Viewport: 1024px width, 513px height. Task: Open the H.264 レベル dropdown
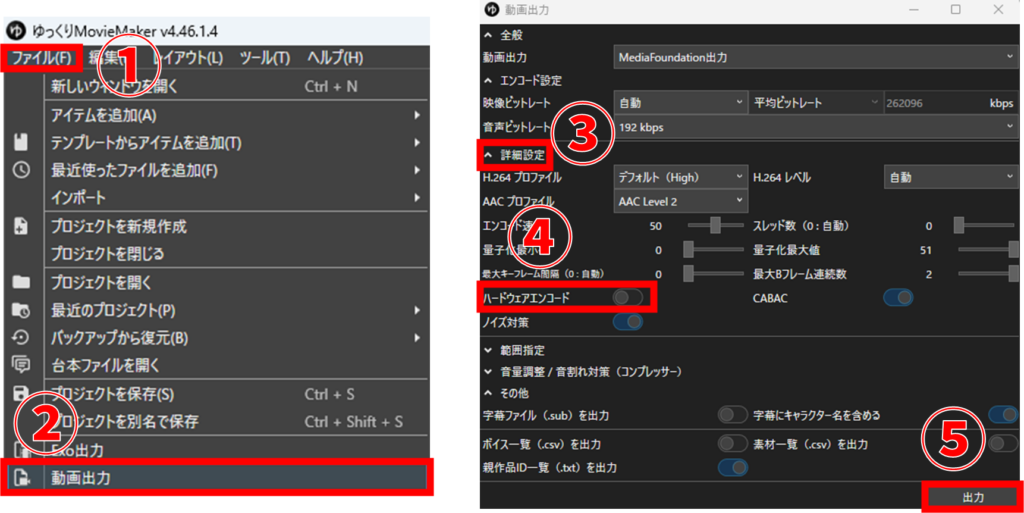coord(950,177)
